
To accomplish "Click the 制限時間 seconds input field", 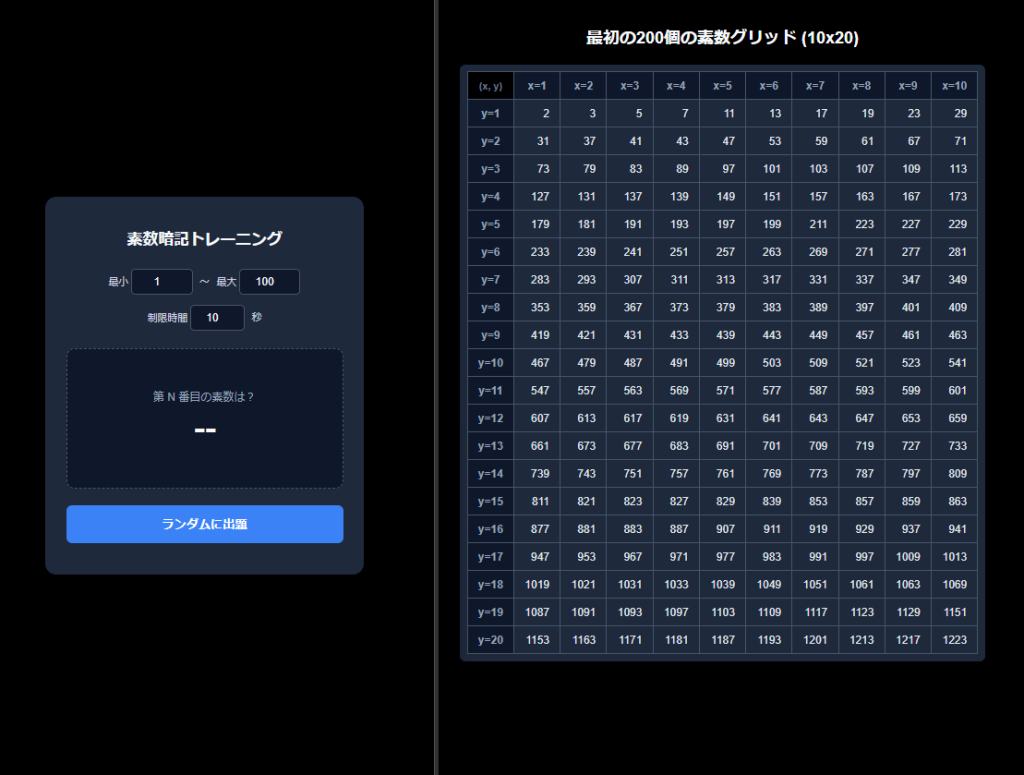I will tap(217, 317).
